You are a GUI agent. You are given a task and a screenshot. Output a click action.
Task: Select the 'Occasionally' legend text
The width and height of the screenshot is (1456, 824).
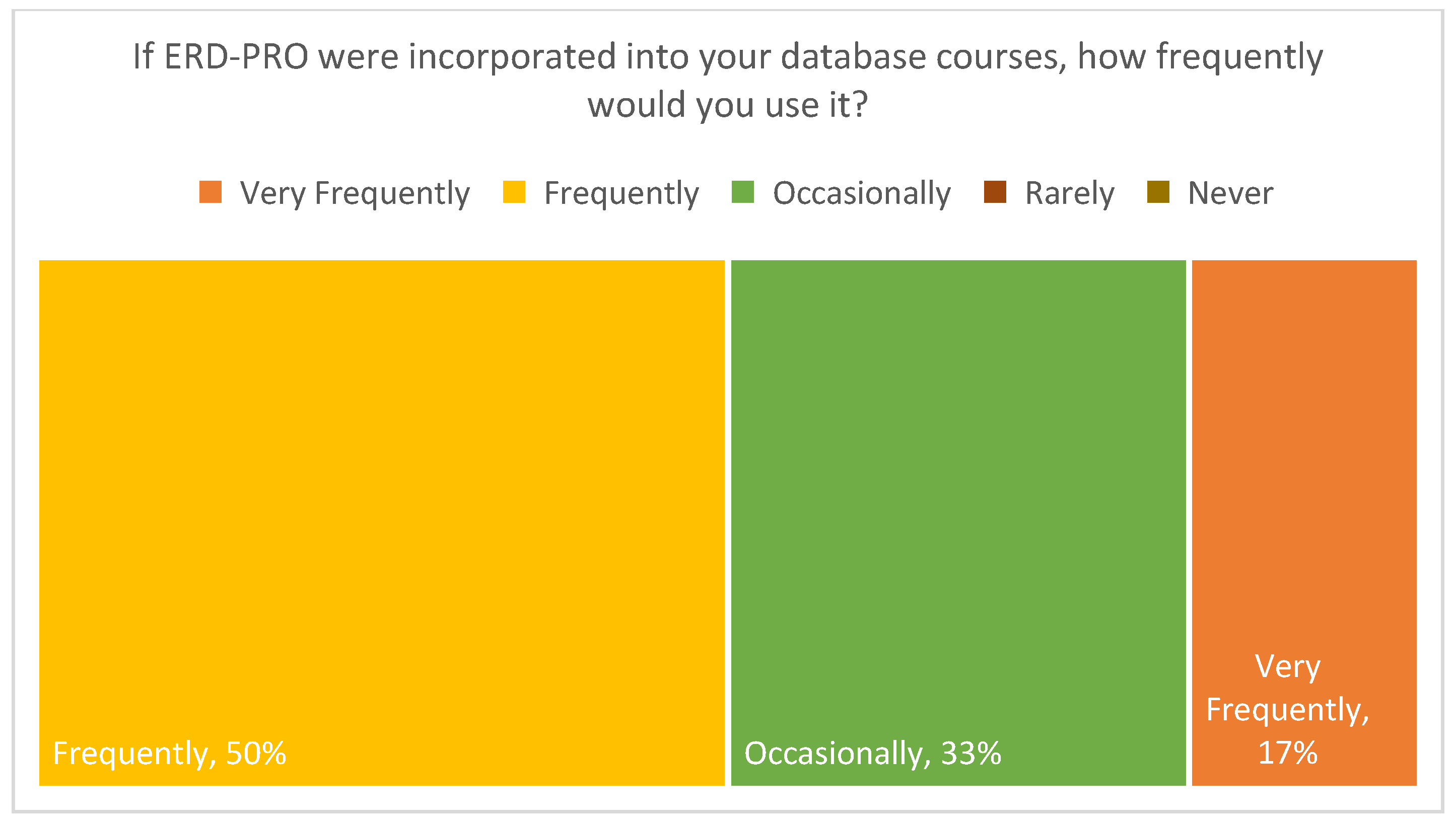[862, 194]
